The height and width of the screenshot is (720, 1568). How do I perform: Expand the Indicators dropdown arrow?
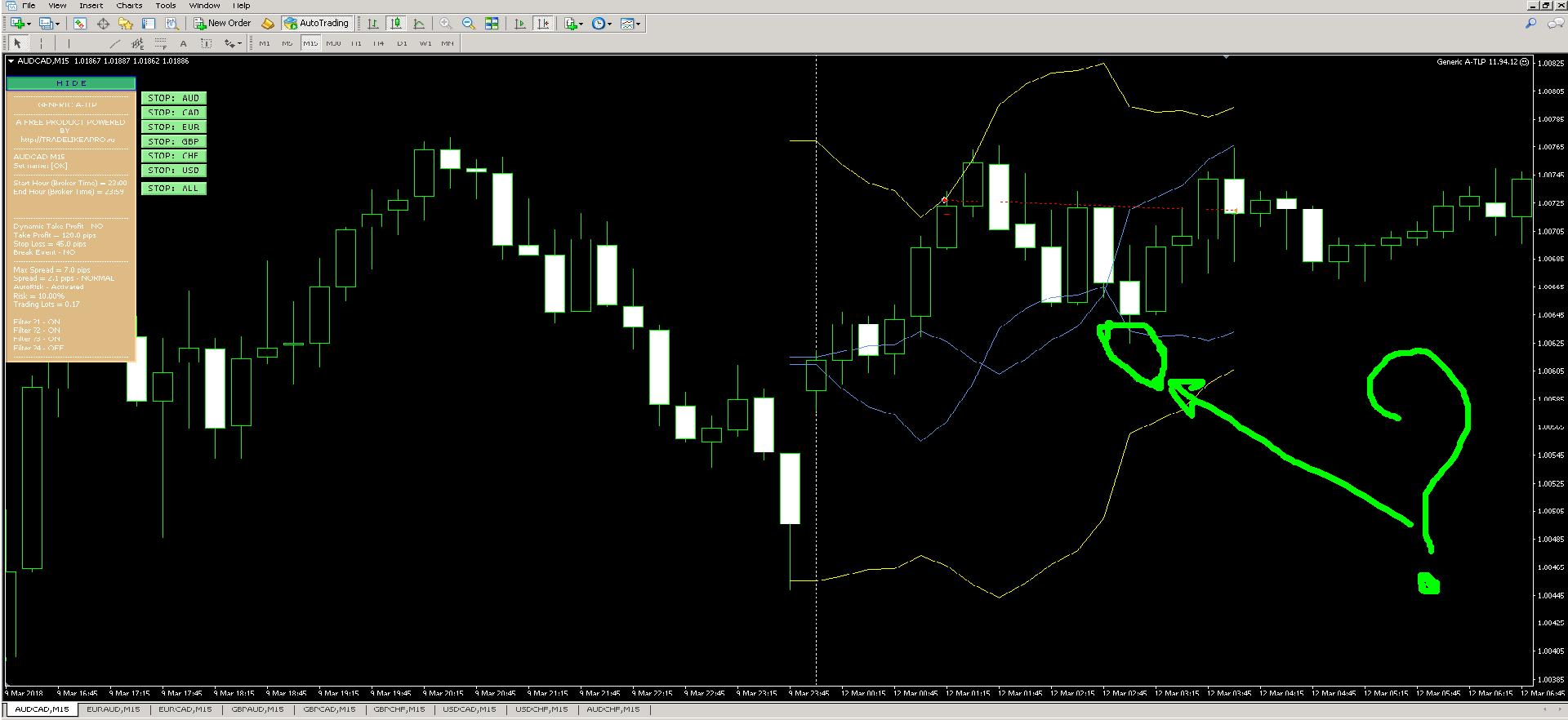click(581, 24)
